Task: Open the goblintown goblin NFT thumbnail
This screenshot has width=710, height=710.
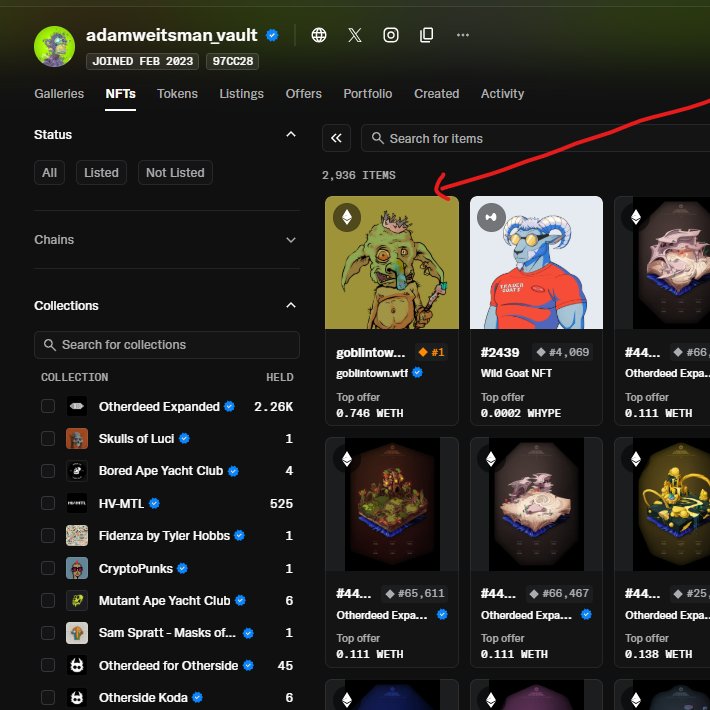Action: point(392,263)
